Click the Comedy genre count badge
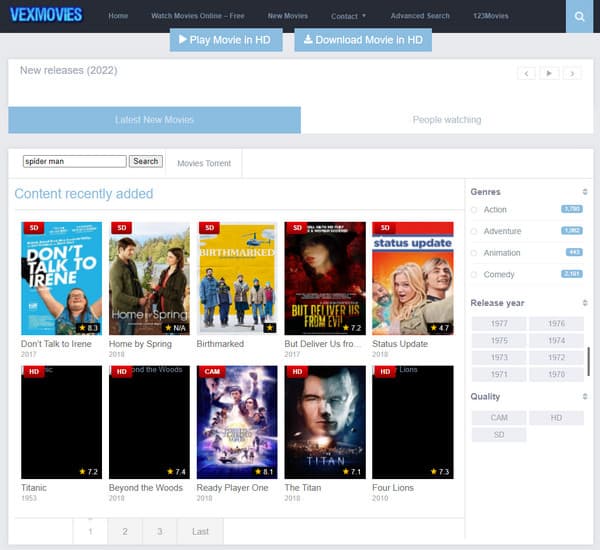This screenshot has width=600, height=550. (x=572, y=274)
